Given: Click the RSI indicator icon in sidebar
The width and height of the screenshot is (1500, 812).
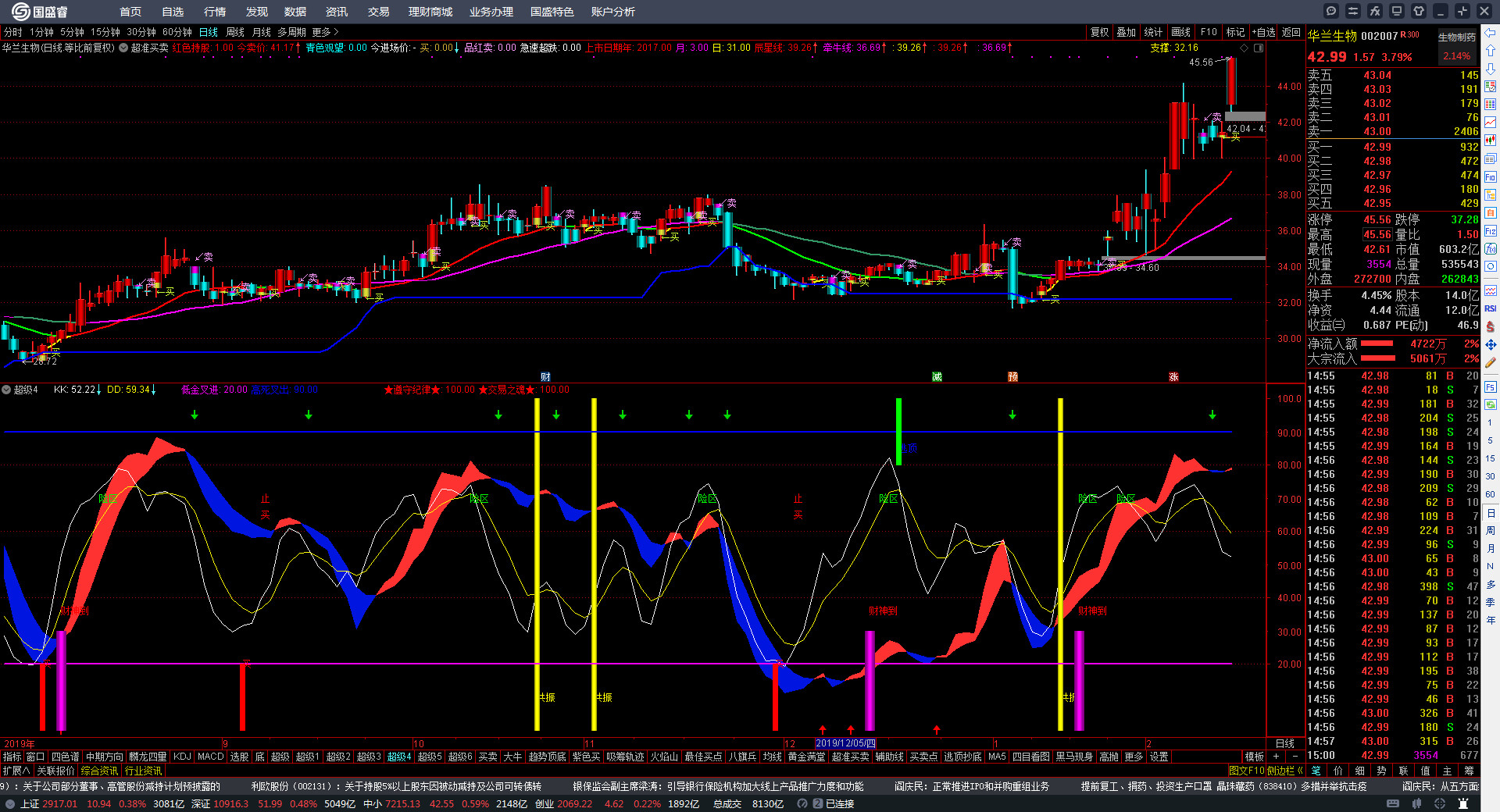Looking at the screenshot, I should pos(1491,308).
